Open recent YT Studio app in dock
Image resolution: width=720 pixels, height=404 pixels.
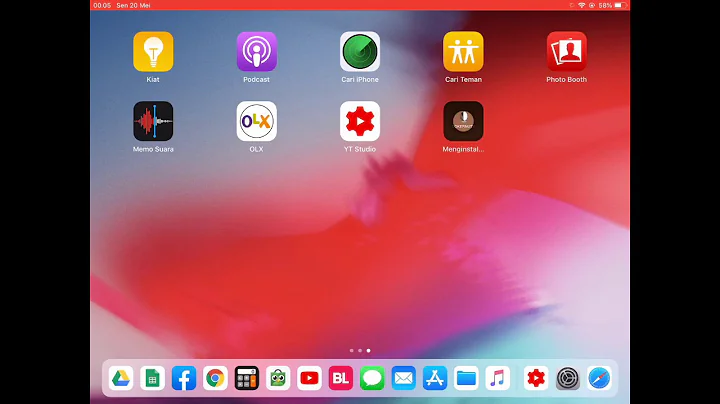tap(536, 378)
